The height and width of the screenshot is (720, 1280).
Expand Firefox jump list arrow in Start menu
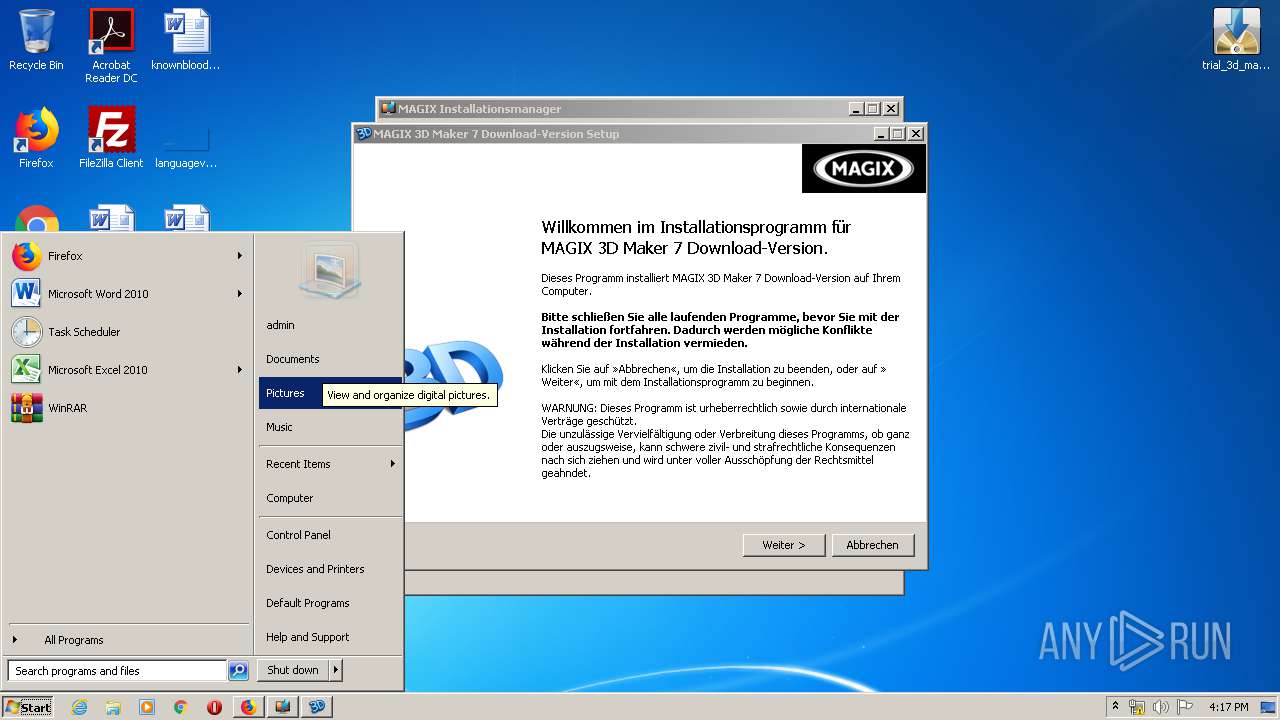pyautogui.click(x=240, y=256)
